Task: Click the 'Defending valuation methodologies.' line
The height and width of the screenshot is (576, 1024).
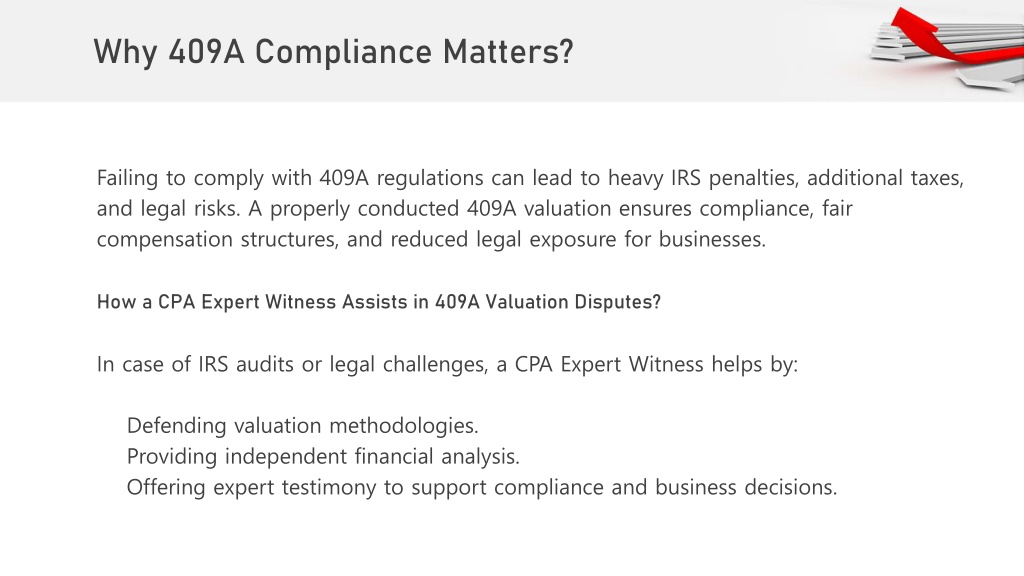Action: tap(302, 426)
